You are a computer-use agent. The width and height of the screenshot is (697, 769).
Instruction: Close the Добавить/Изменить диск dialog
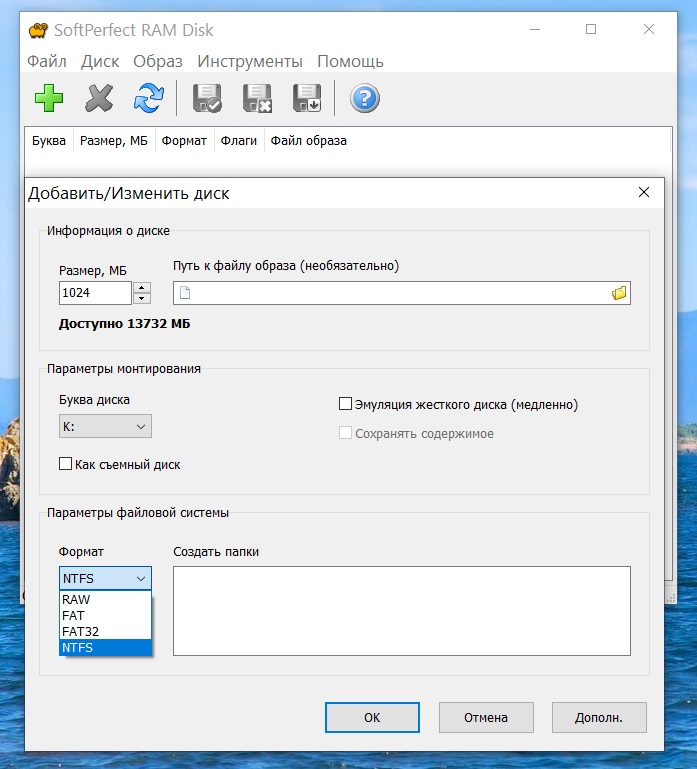(644, 192)
